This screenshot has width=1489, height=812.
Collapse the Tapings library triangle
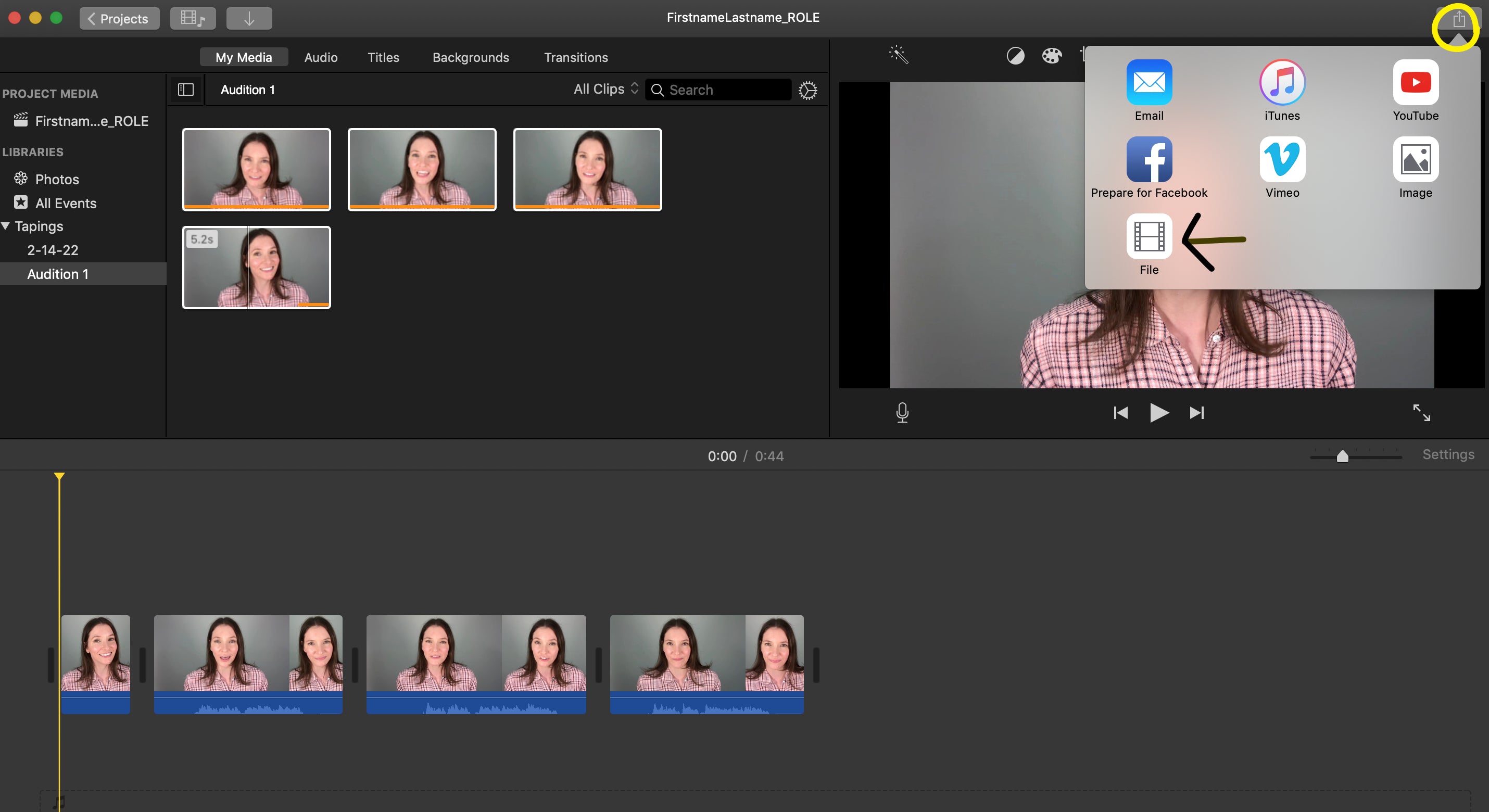6,226
